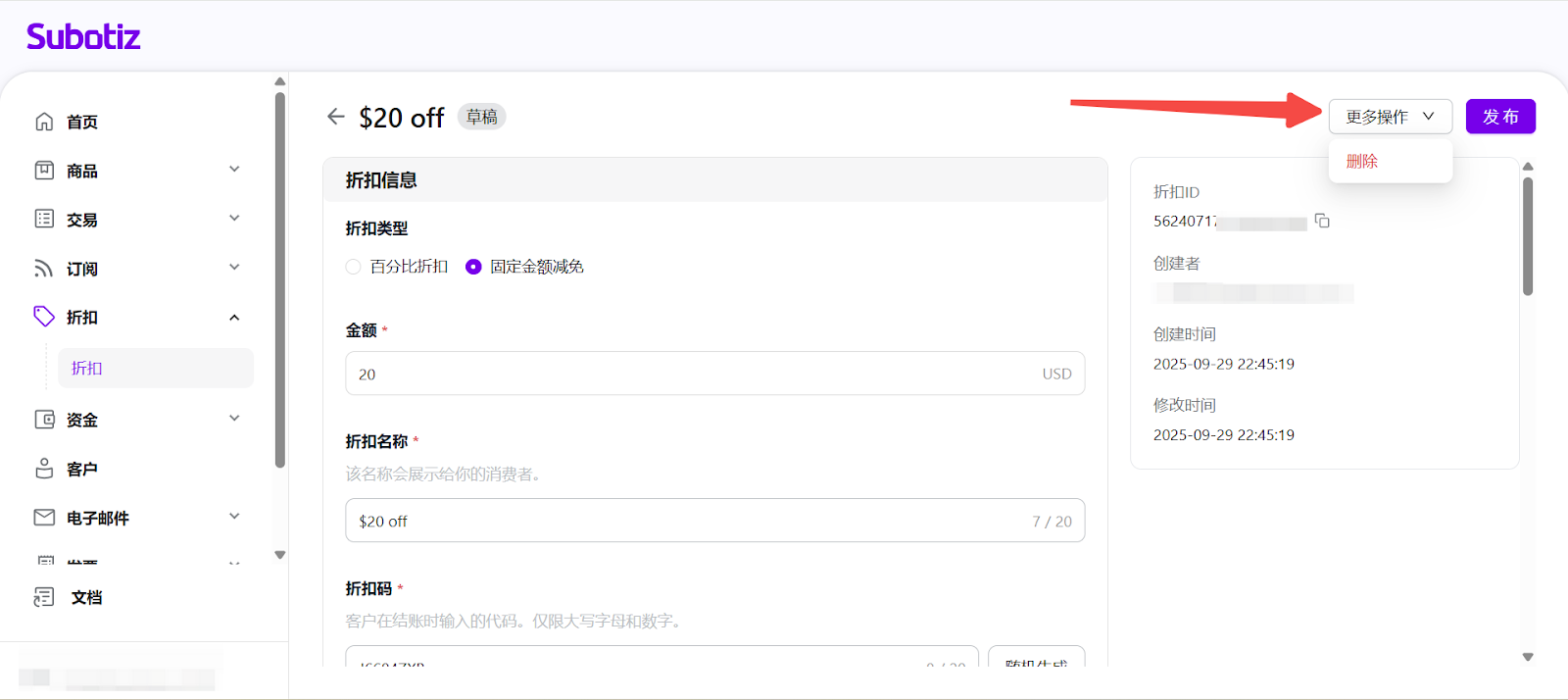Open the 更多操作 dropdown
The height and width of the screenshot is (700, 1568).
tap(1390, 117)
